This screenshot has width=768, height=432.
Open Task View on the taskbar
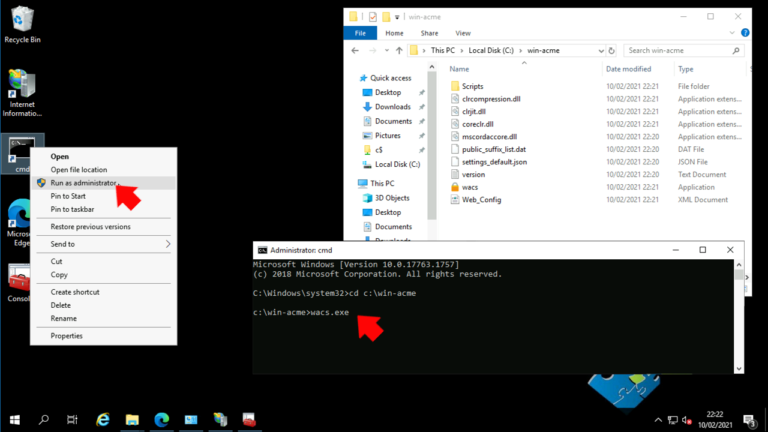(72, 420)
